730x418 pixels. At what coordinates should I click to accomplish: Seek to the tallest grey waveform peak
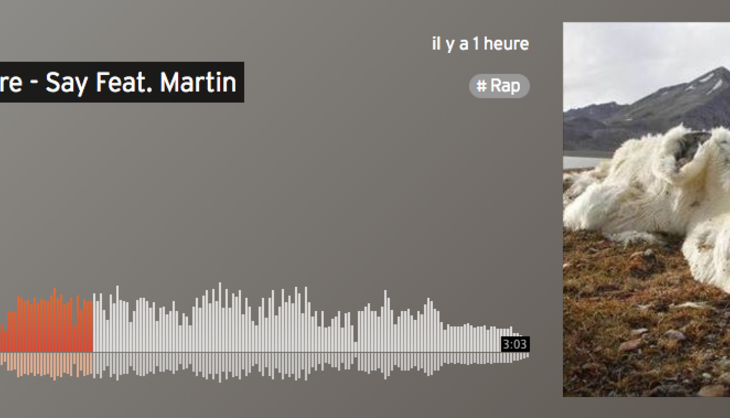tap(220, 317)
